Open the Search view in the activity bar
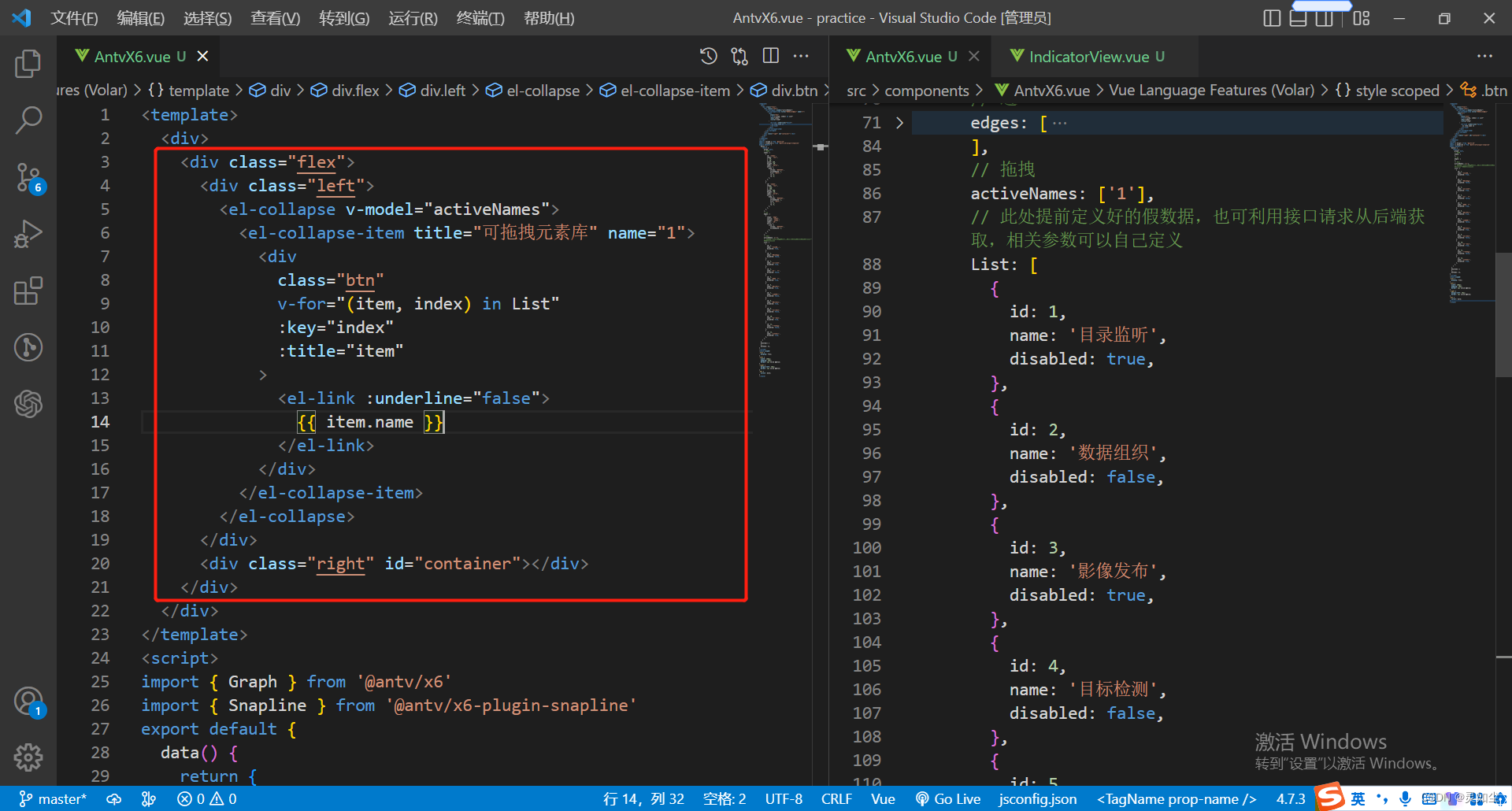Screen dimensions: 1512x811 click(x=28, y=120)
